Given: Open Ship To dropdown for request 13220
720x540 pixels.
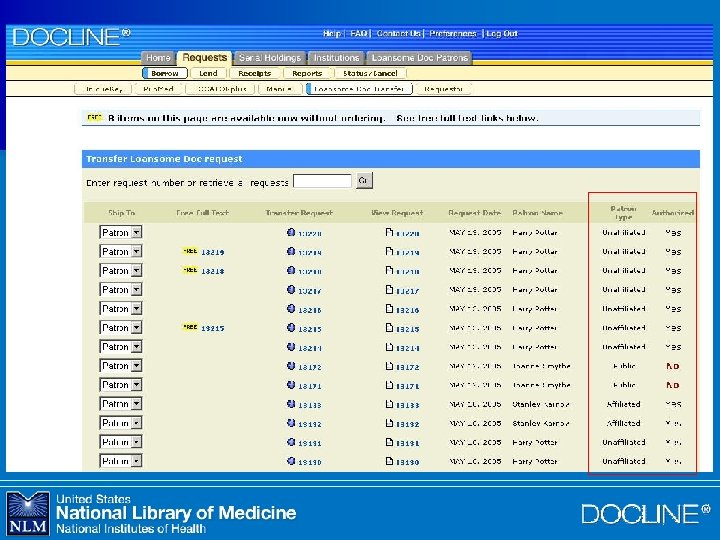Looking at the screenshot, I should (121, 232).
